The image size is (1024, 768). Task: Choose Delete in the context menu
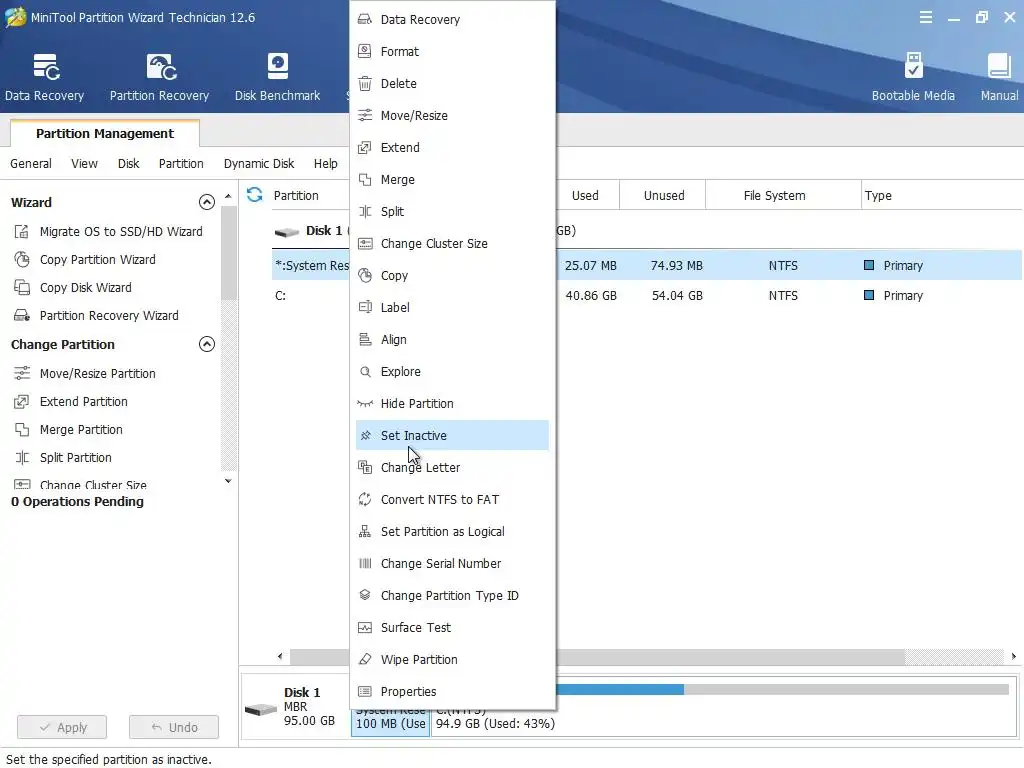[453, 84]
